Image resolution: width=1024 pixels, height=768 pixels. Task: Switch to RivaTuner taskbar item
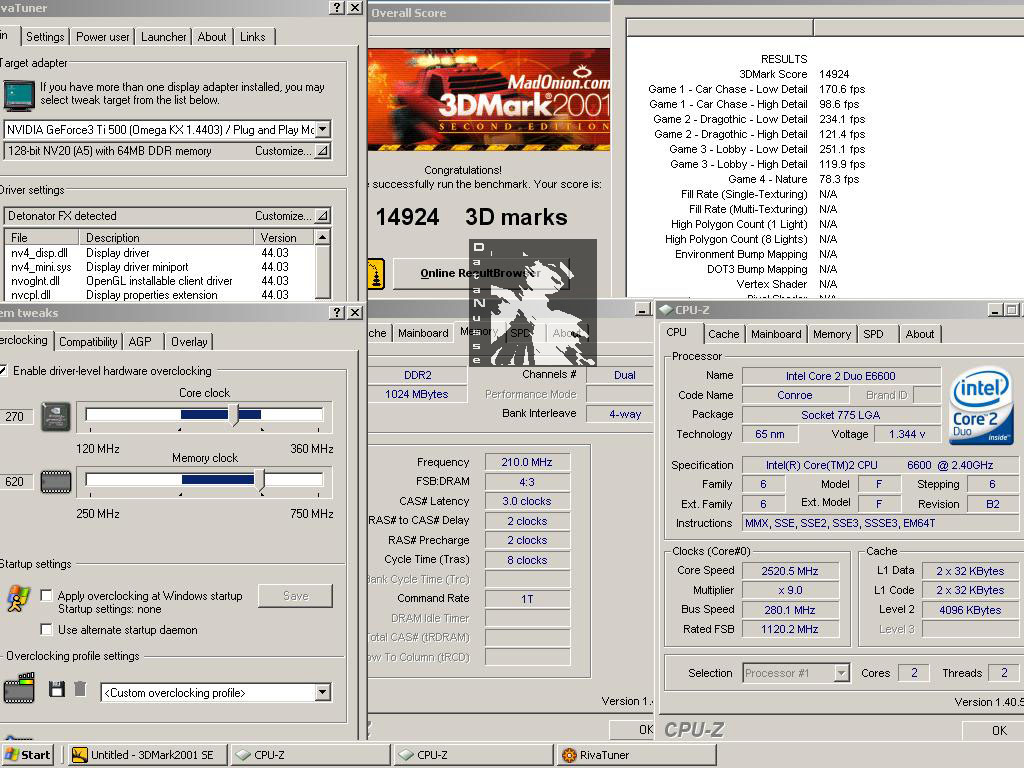637,755
